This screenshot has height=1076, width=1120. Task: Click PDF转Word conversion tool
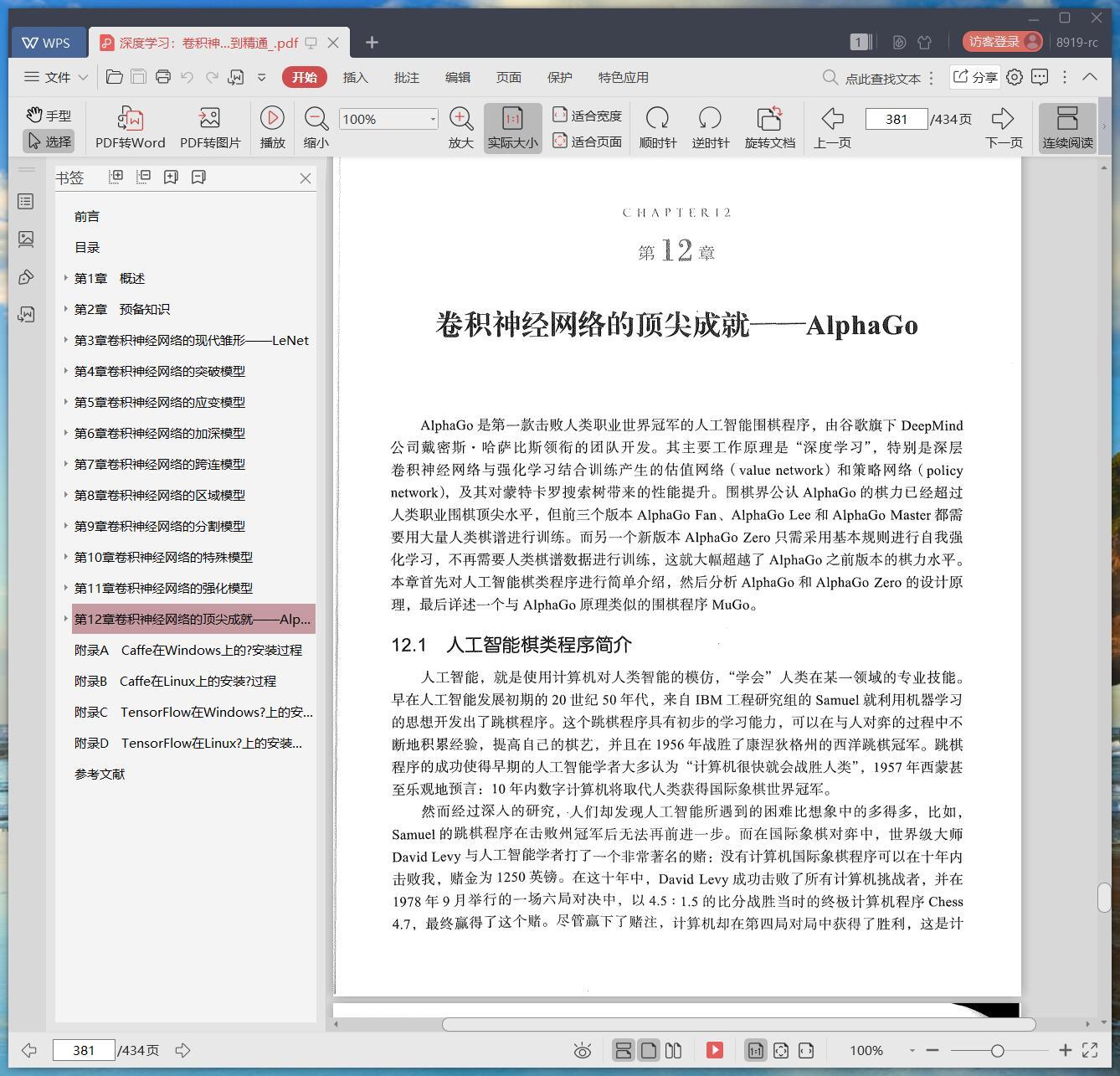pyautogui.click(x=130, y=127)
